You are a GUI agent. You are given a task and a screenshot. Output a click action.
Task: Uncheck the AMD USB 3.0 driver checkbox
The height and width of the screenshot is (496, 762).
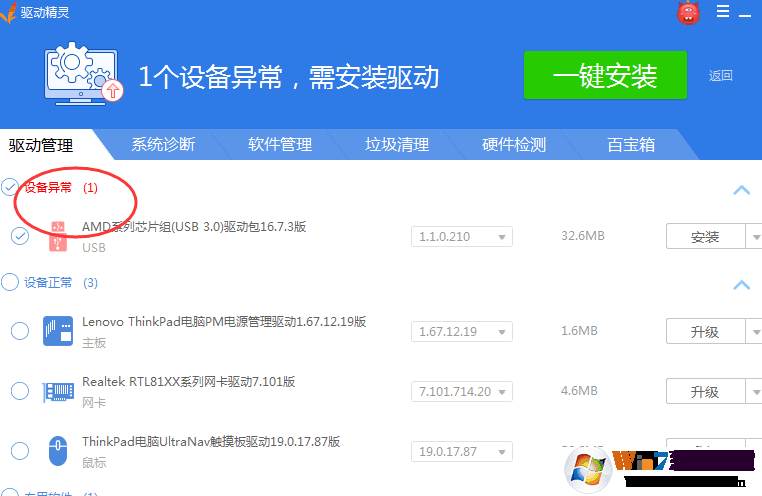[x=20, y=236]
